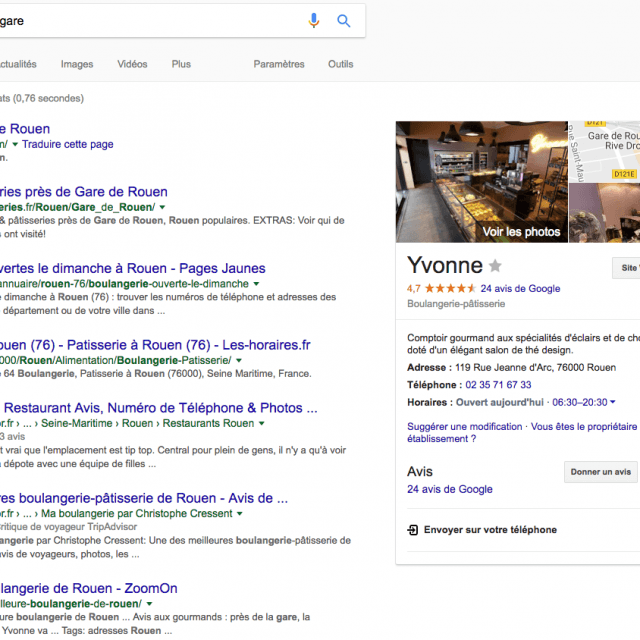The image size is (640, 640).
Task: Click the send-to-phone icon beside Envoyer
Action: (413, 530)
